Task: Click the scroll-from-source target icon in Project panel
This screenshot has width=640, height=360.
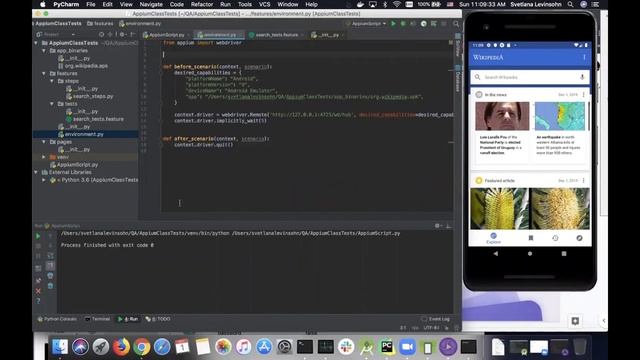Action: coord(101,35)
